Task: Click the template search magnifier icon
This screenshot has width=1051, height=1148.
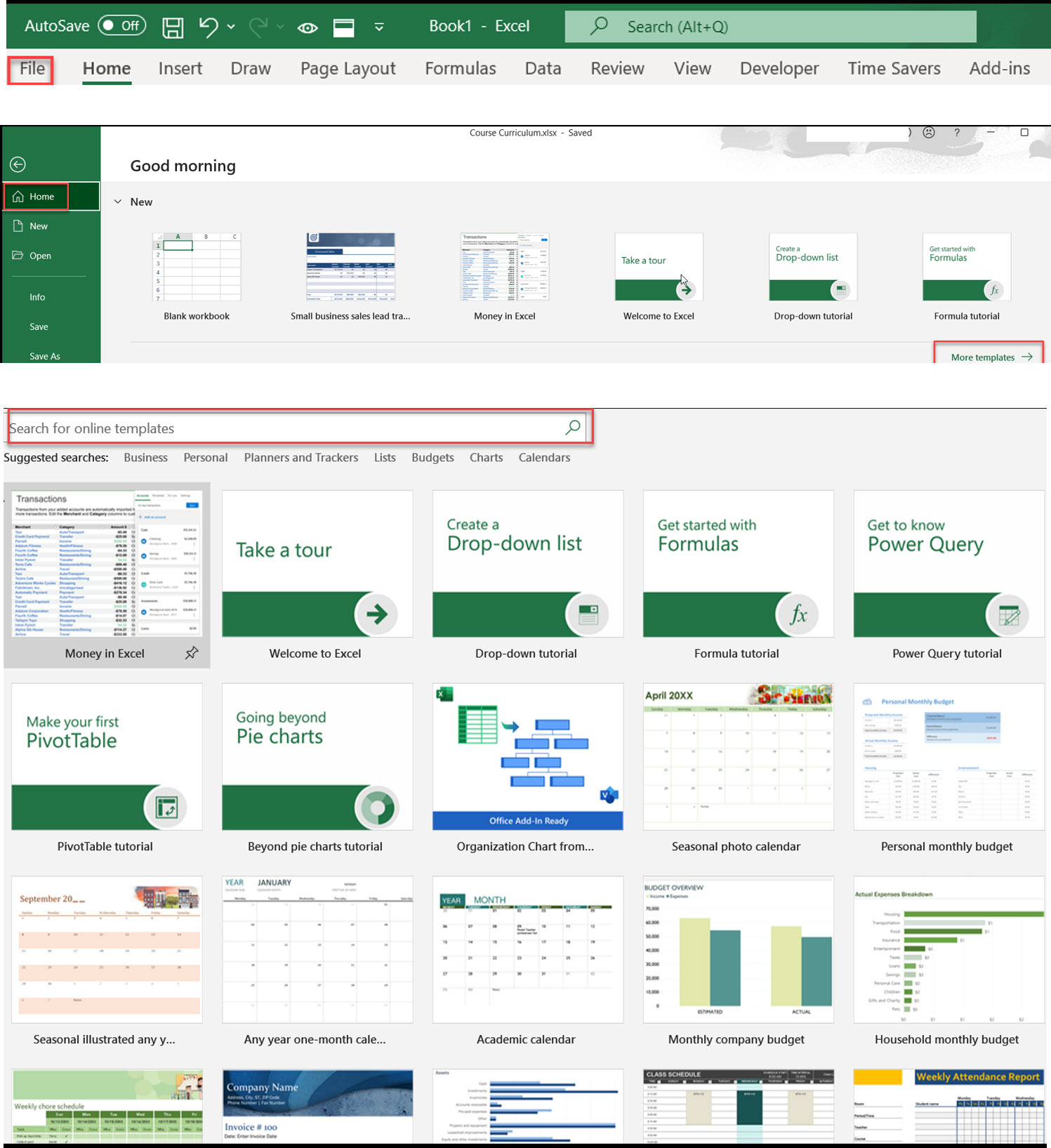Action: (573, 427)
